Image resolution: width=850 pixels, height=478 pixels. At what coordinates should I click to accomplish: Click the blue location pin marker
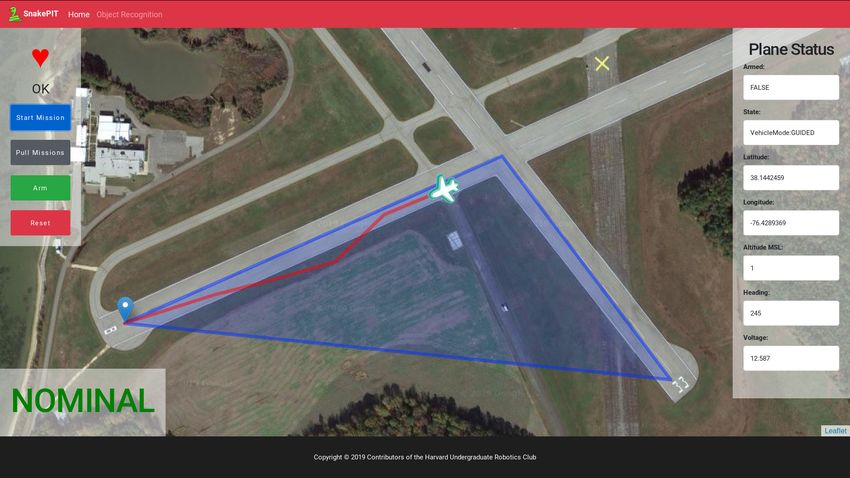[125, 309]
